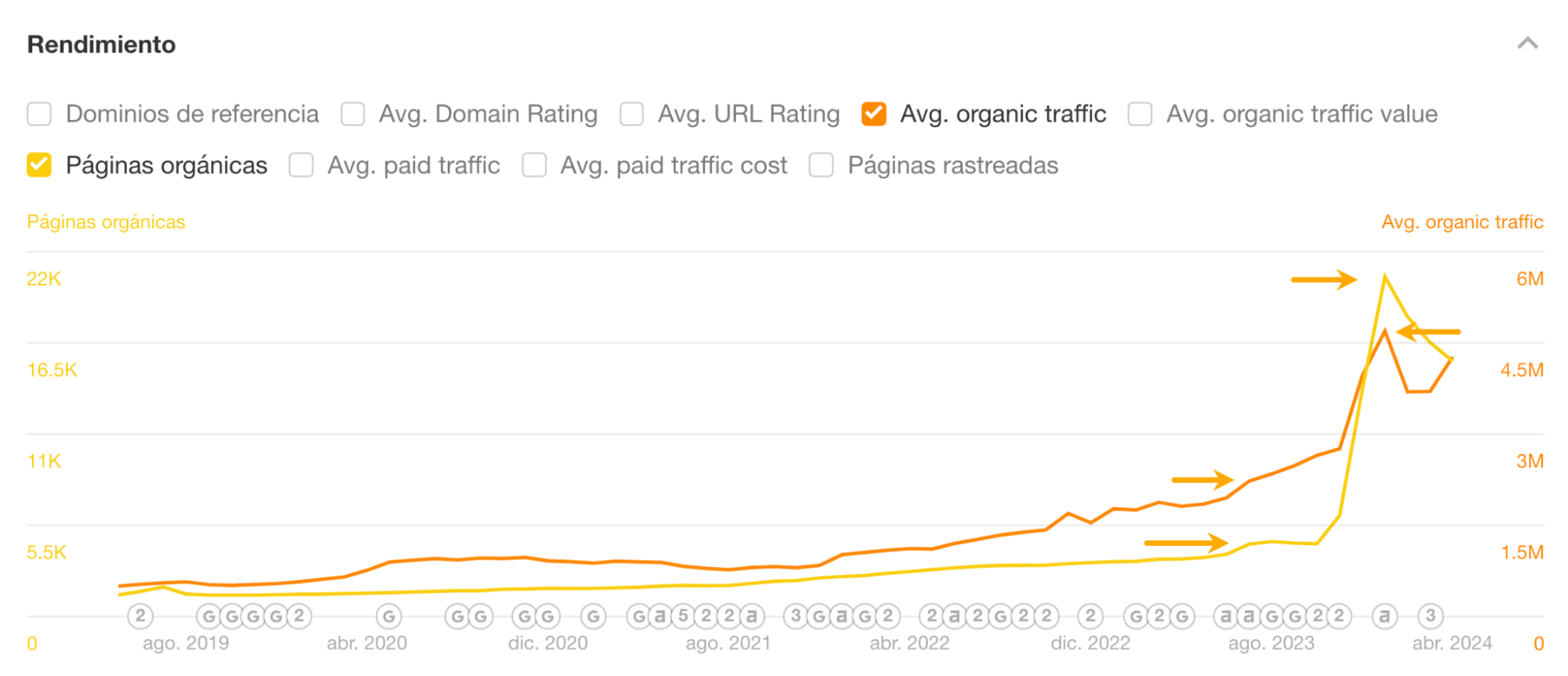The image size is (1568, 676).
Task: Check Páginas rastreadas
Action: pyautogui.click(x=821, y=165)
